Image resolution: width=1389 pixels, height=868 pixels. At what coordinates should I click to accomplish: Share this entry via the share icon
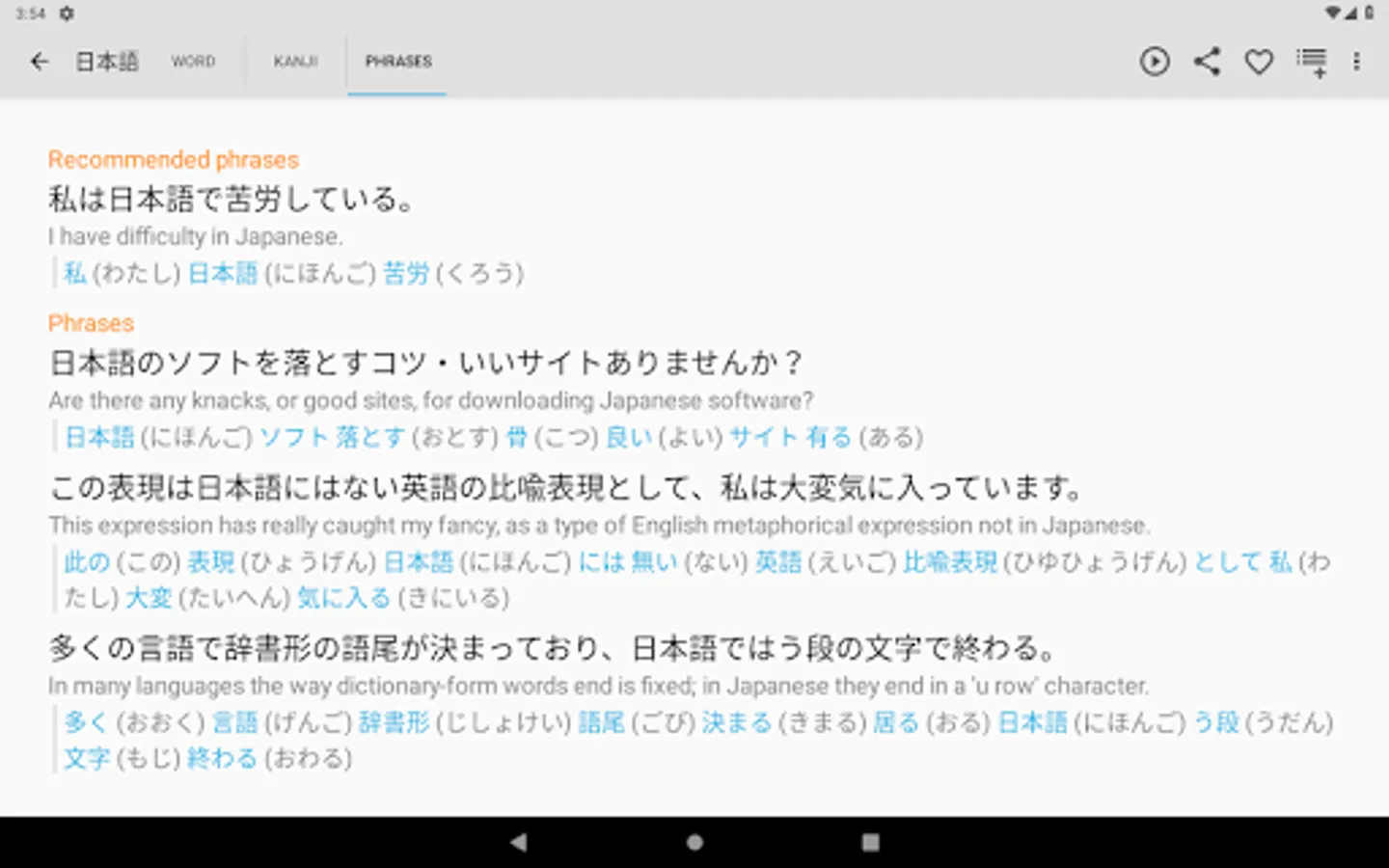coord(1207,62)
